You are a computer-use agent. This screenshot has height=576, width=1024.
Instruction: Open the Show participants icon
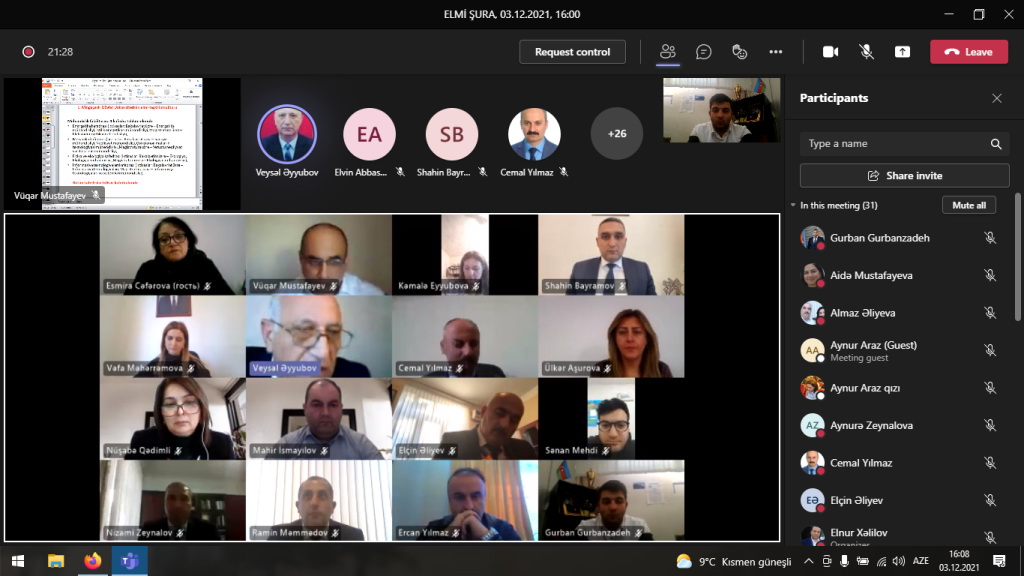click(667, 52)
